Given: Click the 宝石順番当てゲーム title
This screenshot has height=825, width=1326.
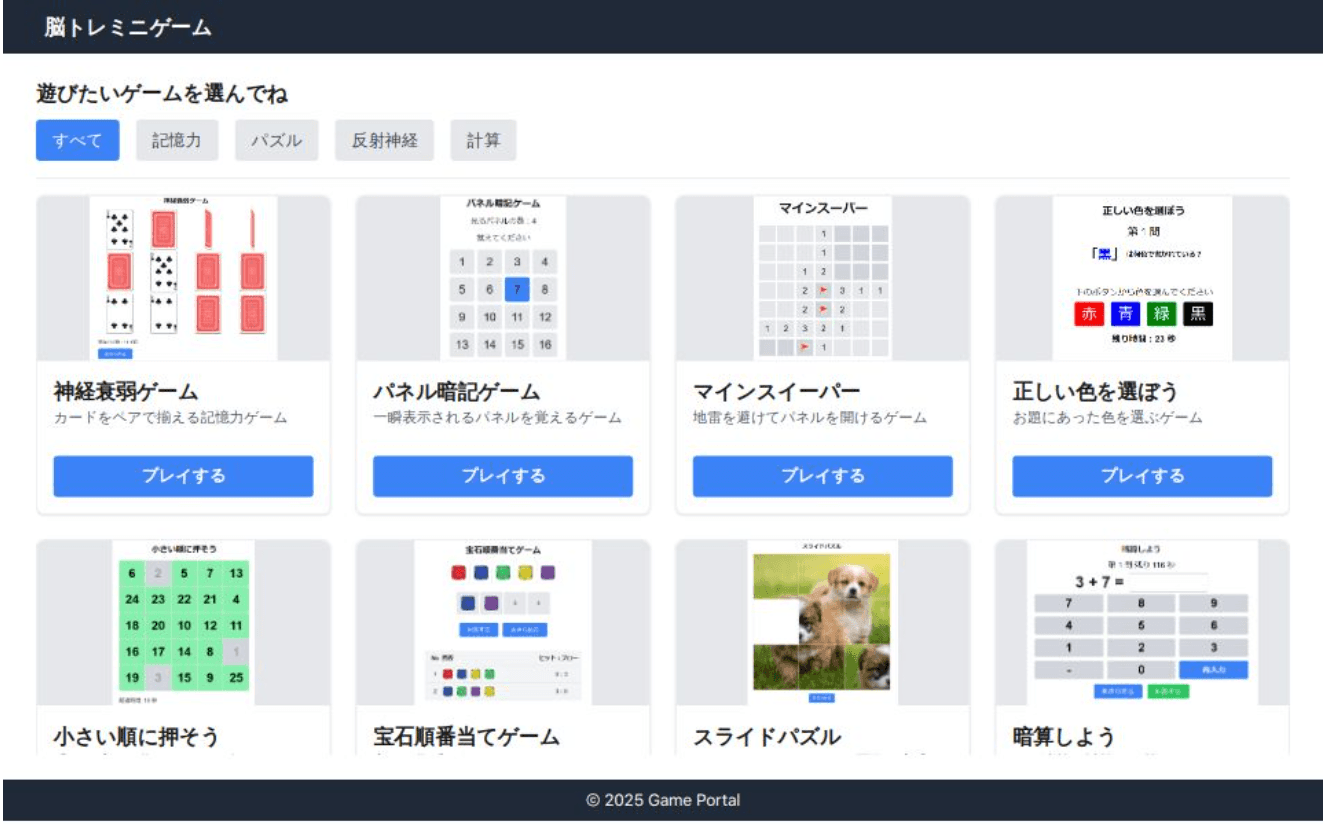Looking at the screenshot, I should (466, 737).
